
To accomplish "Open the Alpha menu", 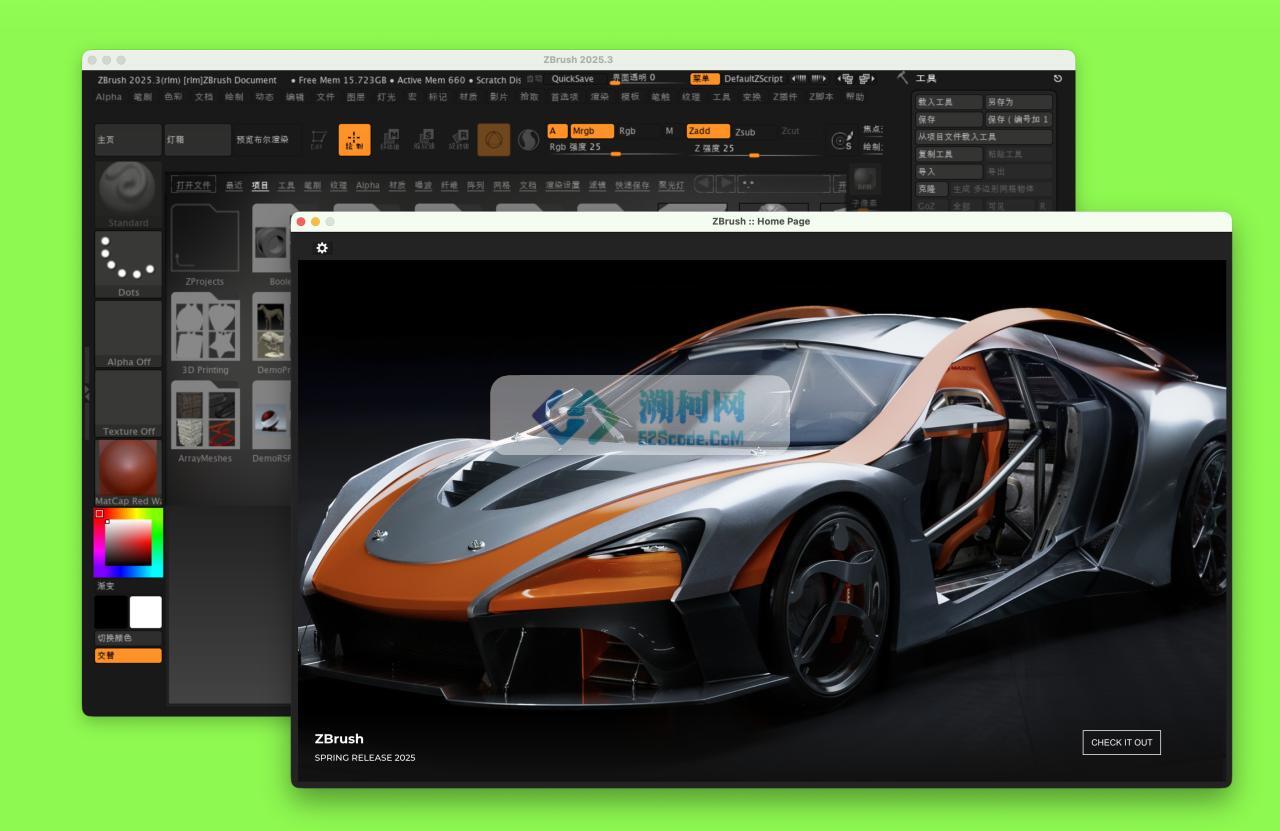I will pyautogui.click(x=108, y=97).
